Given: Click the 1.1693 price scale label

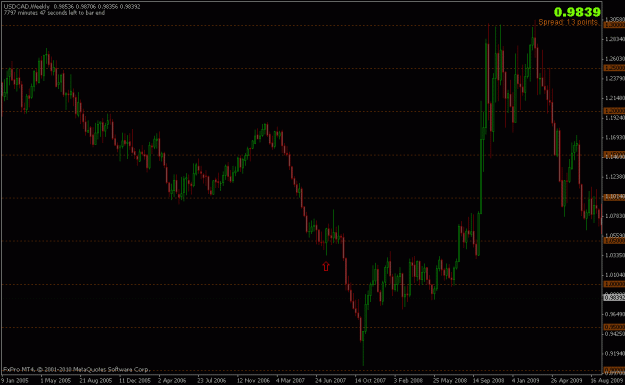Looking at the screenshot, I should [615, 138].
